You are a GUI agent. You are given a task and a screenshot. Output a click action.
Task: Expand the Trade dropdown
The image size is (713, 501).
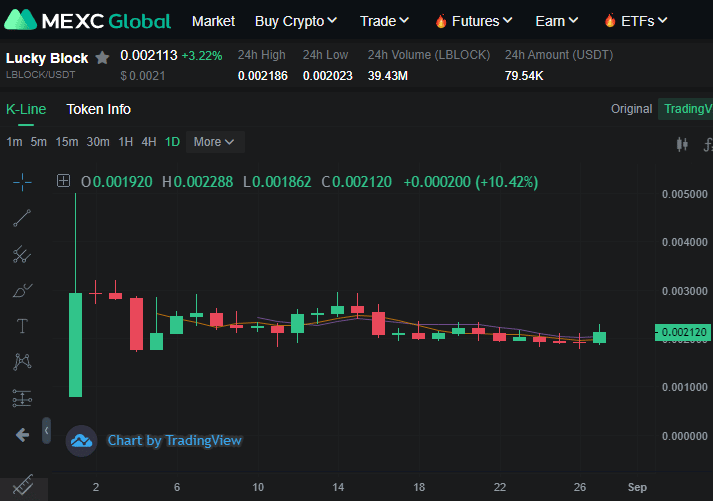pos(384,21)
